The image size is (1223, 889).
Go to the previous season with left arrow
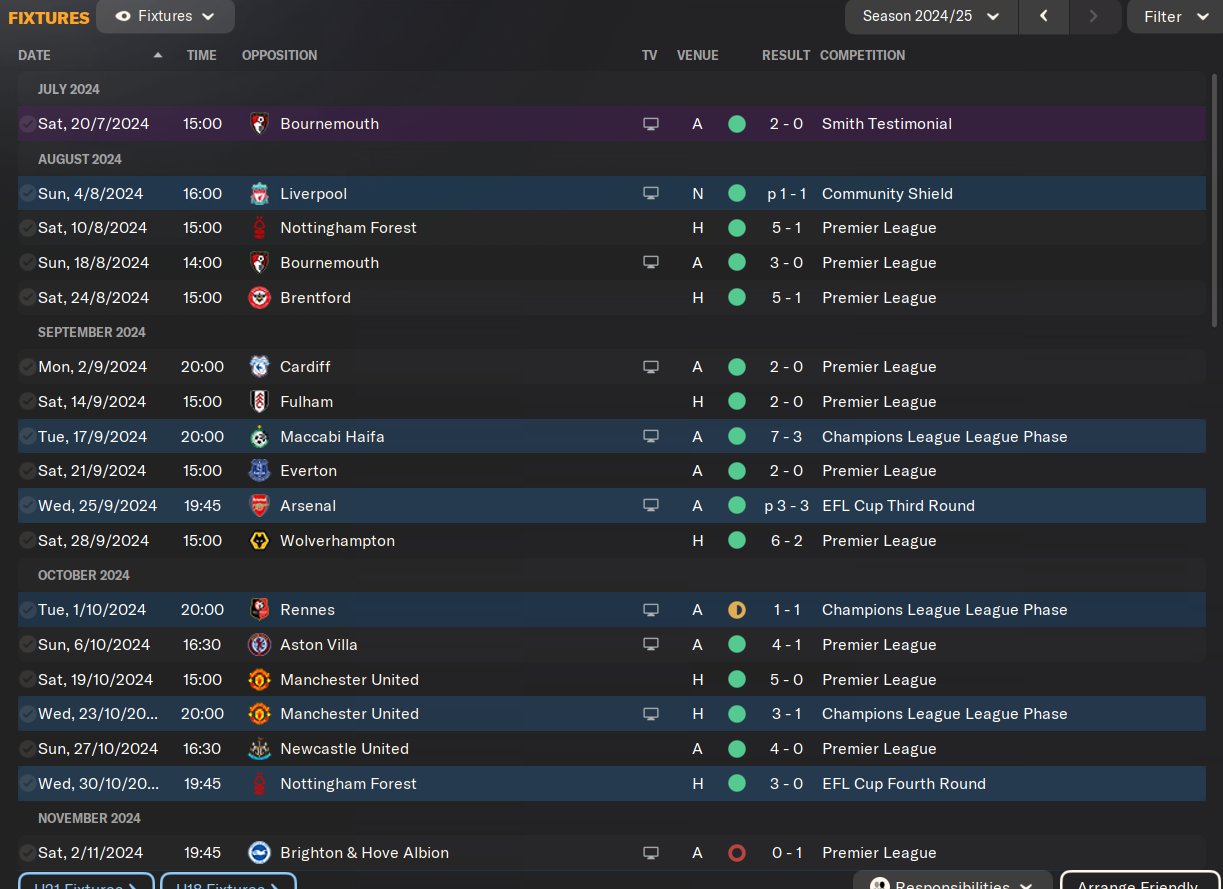[1044, 17]
